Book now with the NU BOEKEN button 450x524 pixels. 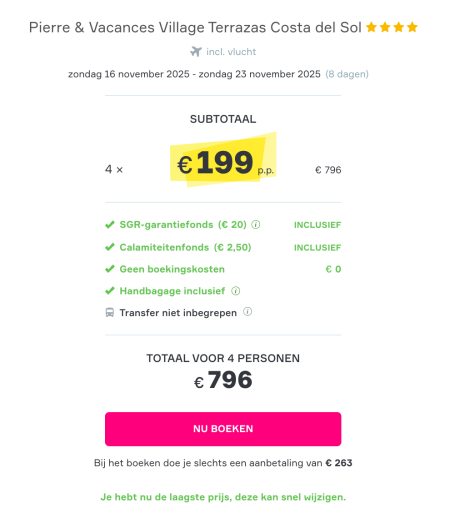click(x=223, y=429)
